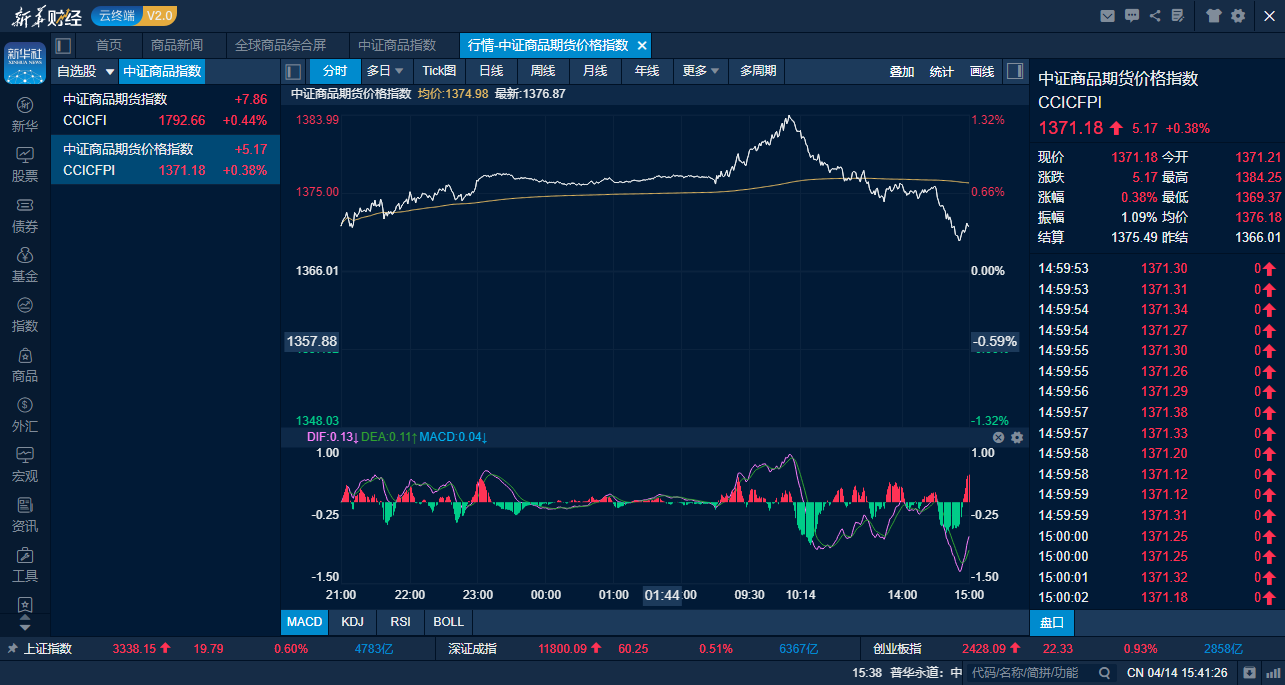
Task: Toggle the left panel using the tab bar icon
Action: pos(64,45)
